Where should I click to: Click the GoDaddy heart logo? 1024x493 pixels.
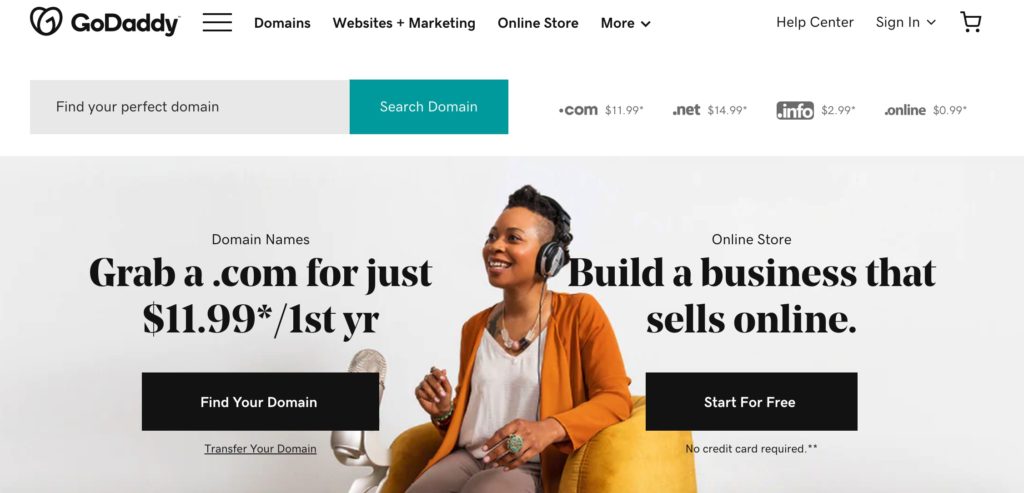click(x=46, y=22)
